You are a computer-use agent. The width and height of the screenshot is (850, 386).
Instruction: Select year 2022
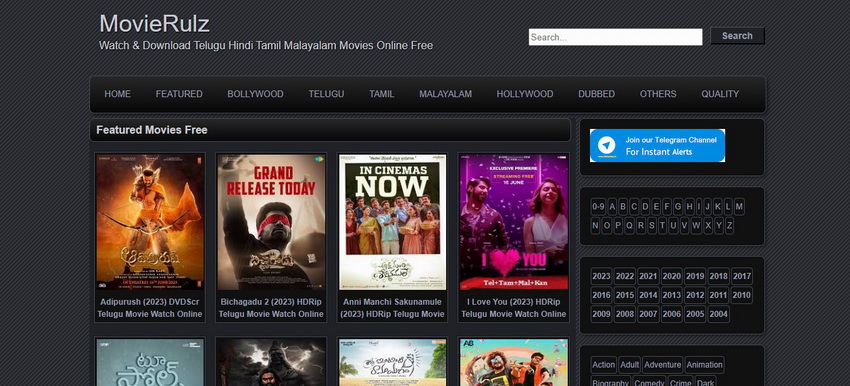pyautogui.click(x=624, y=276)
